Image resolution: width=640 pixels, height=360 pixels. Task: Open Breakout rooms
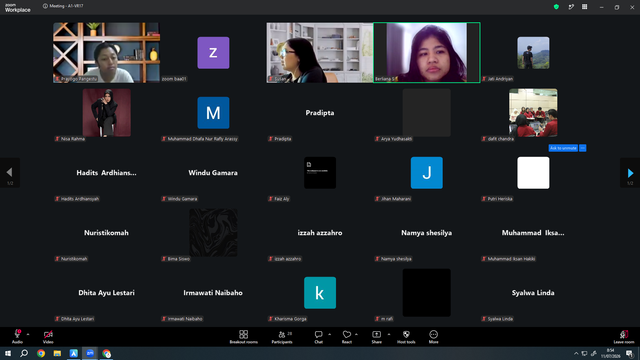[x=244, y=337]
